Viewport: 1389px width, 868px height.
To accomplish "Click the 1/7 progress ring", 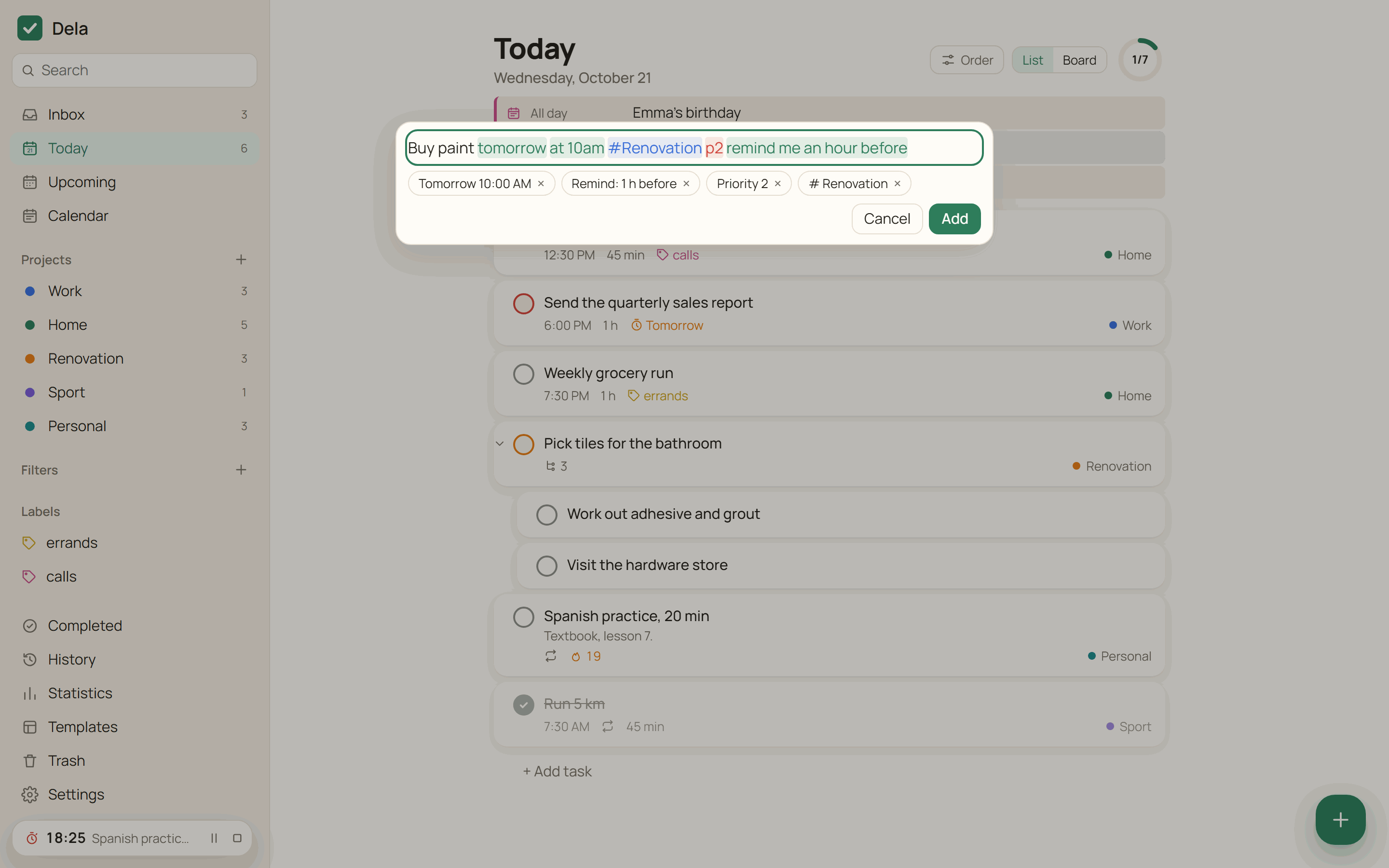I will click(1139, 60).
